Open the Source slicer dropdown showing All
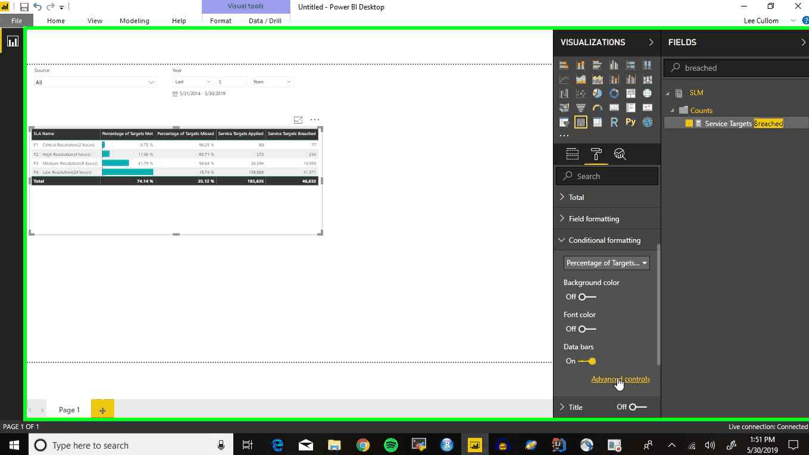Image resolution: width=809 pixels, height=455 pixels. (x=94, y=83)
